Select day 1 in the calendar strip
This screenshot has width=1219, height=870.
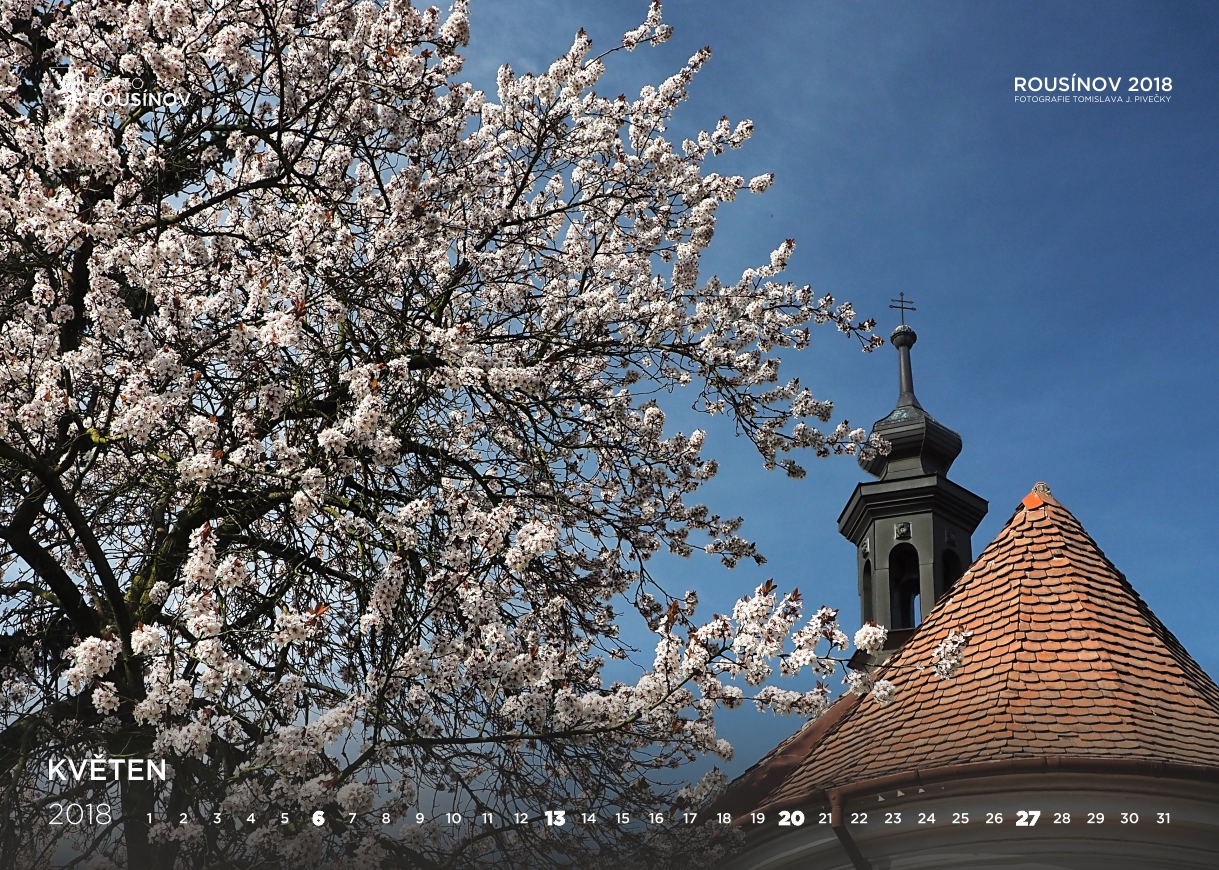(x=150, y=818)
